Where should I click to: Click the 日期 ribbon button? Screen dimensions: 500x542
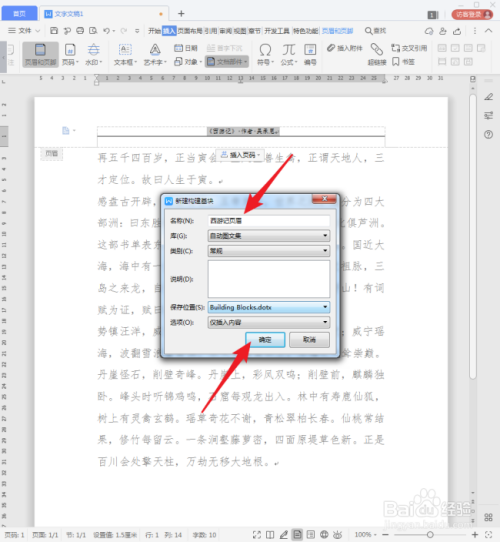pyautogui.click(x=186, y=48)
